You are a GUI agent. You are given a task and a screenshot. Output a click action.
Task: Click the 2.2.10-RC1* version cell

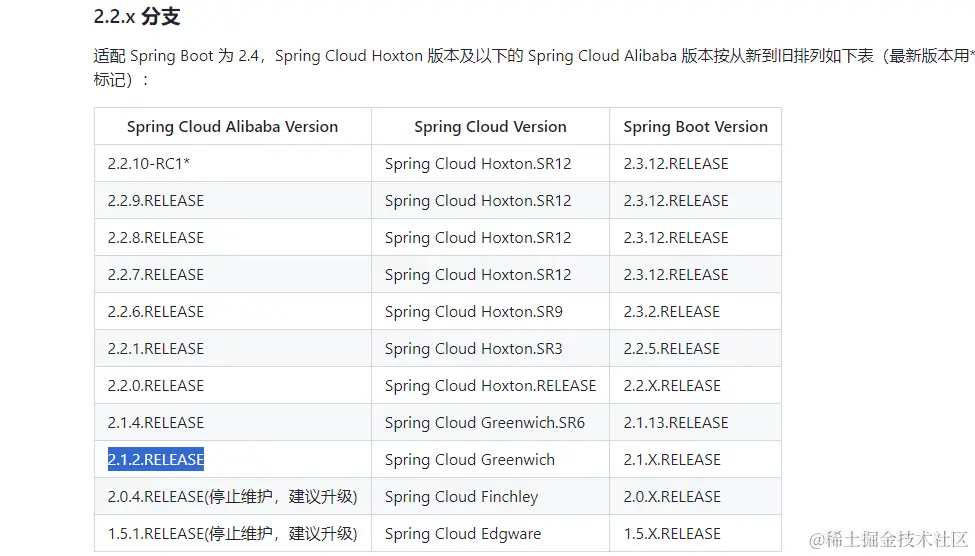tap(149, 164)
